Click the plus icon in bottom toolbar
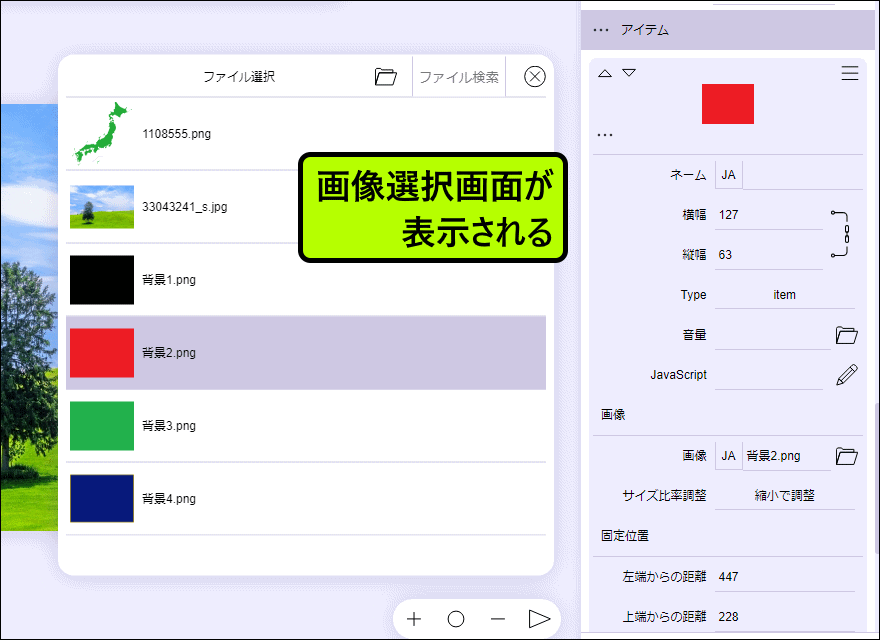 pyautogui.click(x=414, y=619)
